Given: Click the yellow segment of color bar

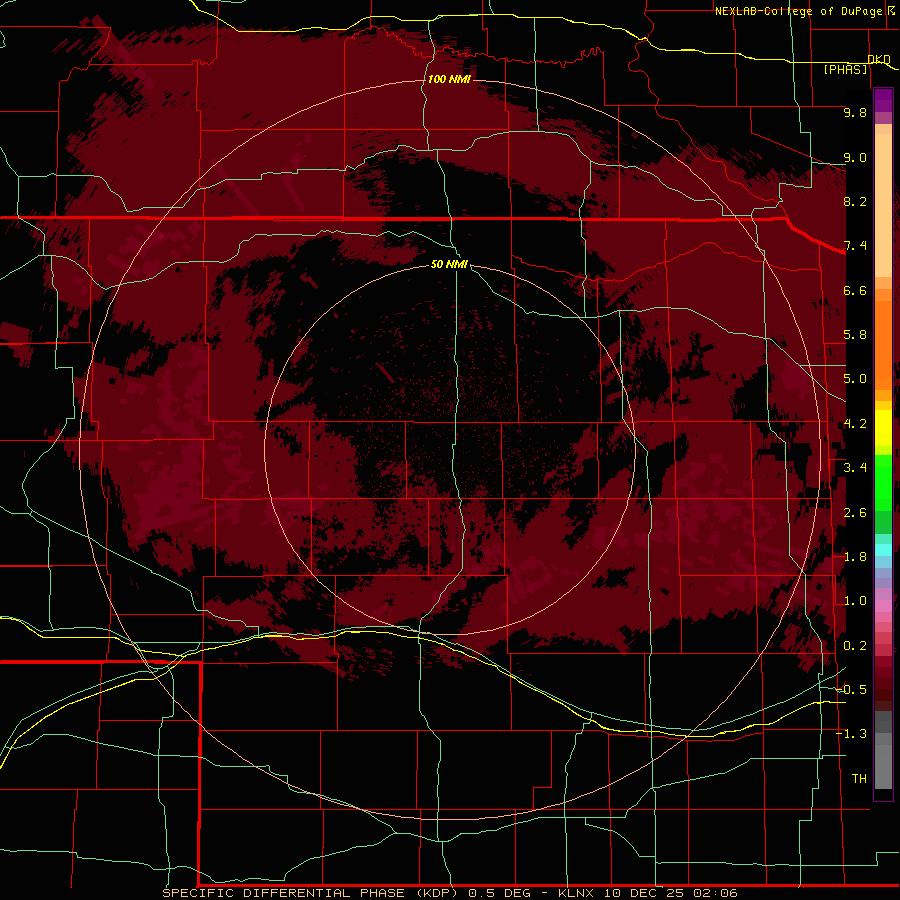Looking at the screenshot, I should pos(883,428).
